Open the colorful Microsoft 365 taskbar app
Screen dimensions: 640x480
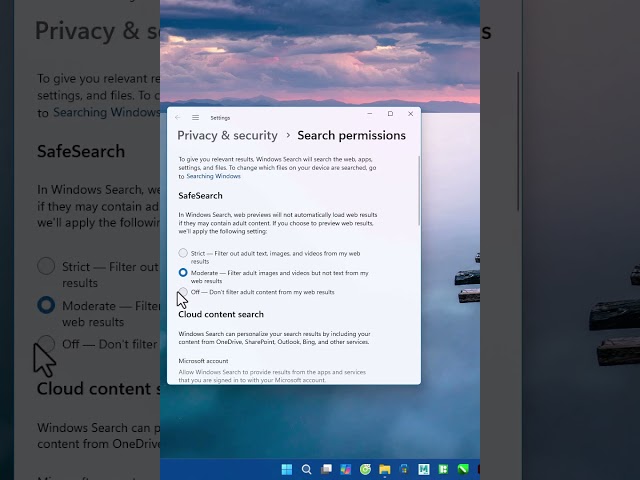tap(346, 469)
